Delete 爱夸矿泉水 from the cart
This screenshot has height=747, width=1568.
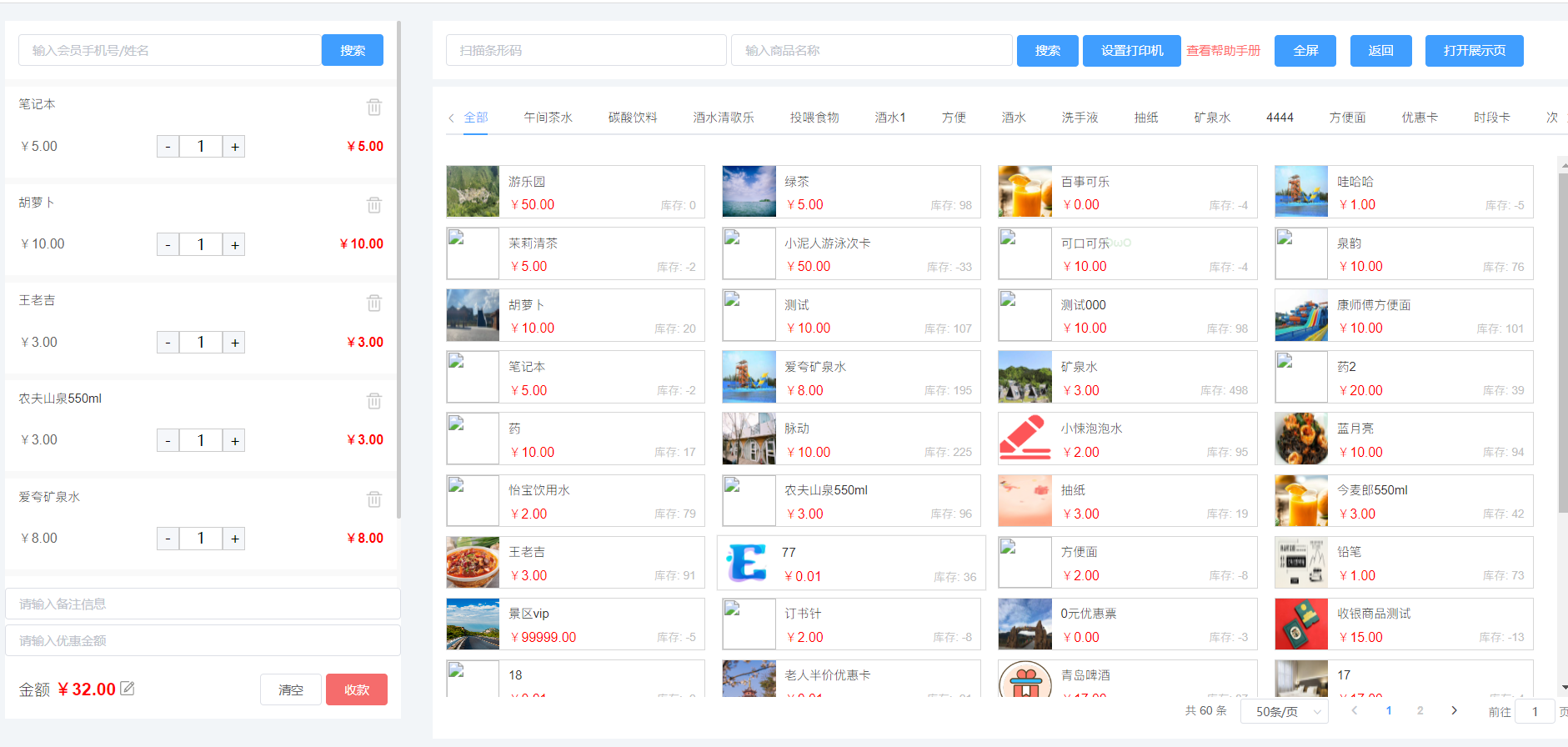(374, 499)
